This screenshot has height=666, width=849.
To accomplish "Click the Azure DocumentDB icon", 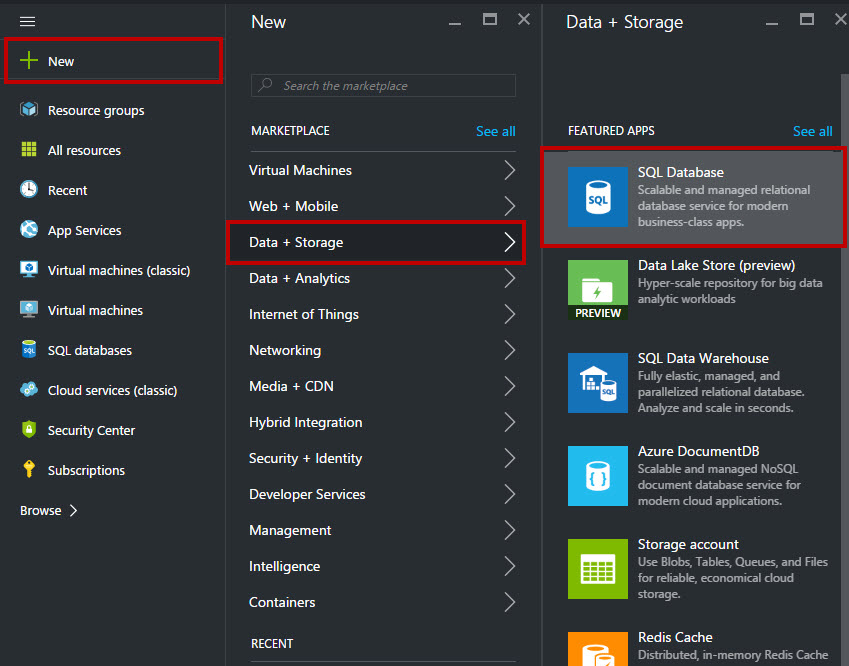I will point(598,476).
